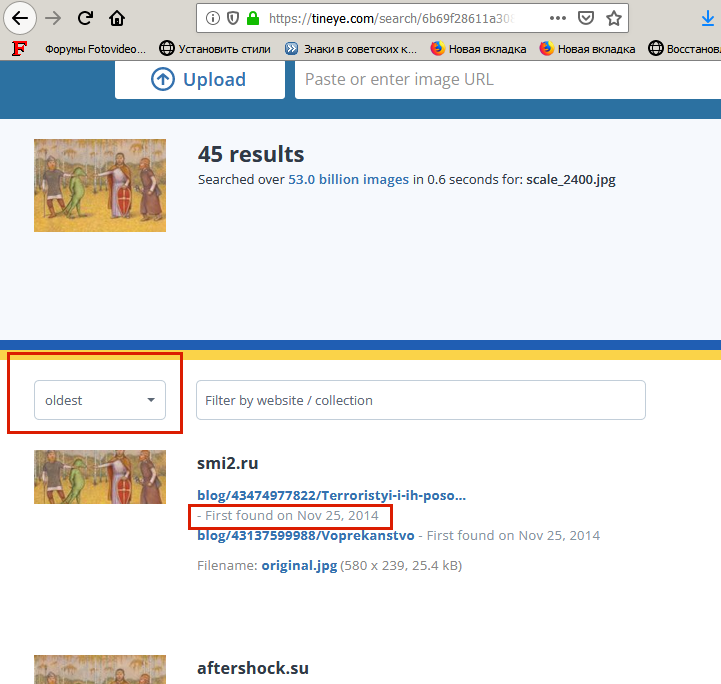Click the aftershock.su result heading
This screenshot has width=721, height=684.
(253, 668)
